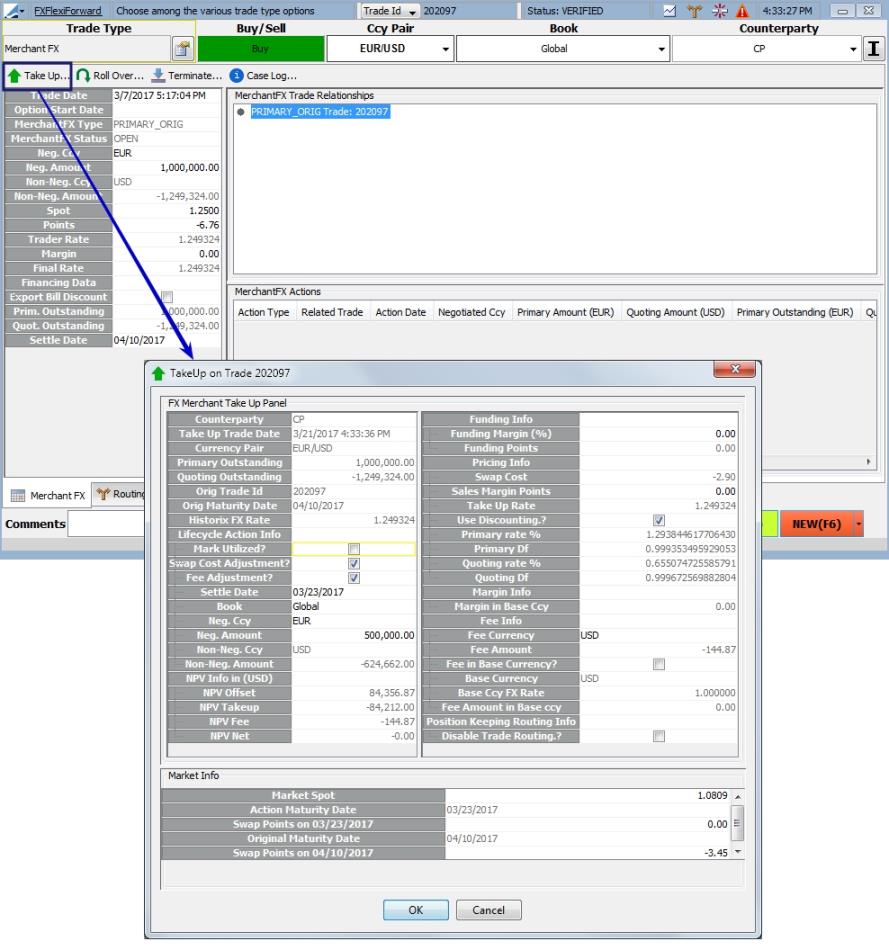889x950 pixels.
Task: Click the Market Spot value 1.0809
Action: [x=588, y=796]
